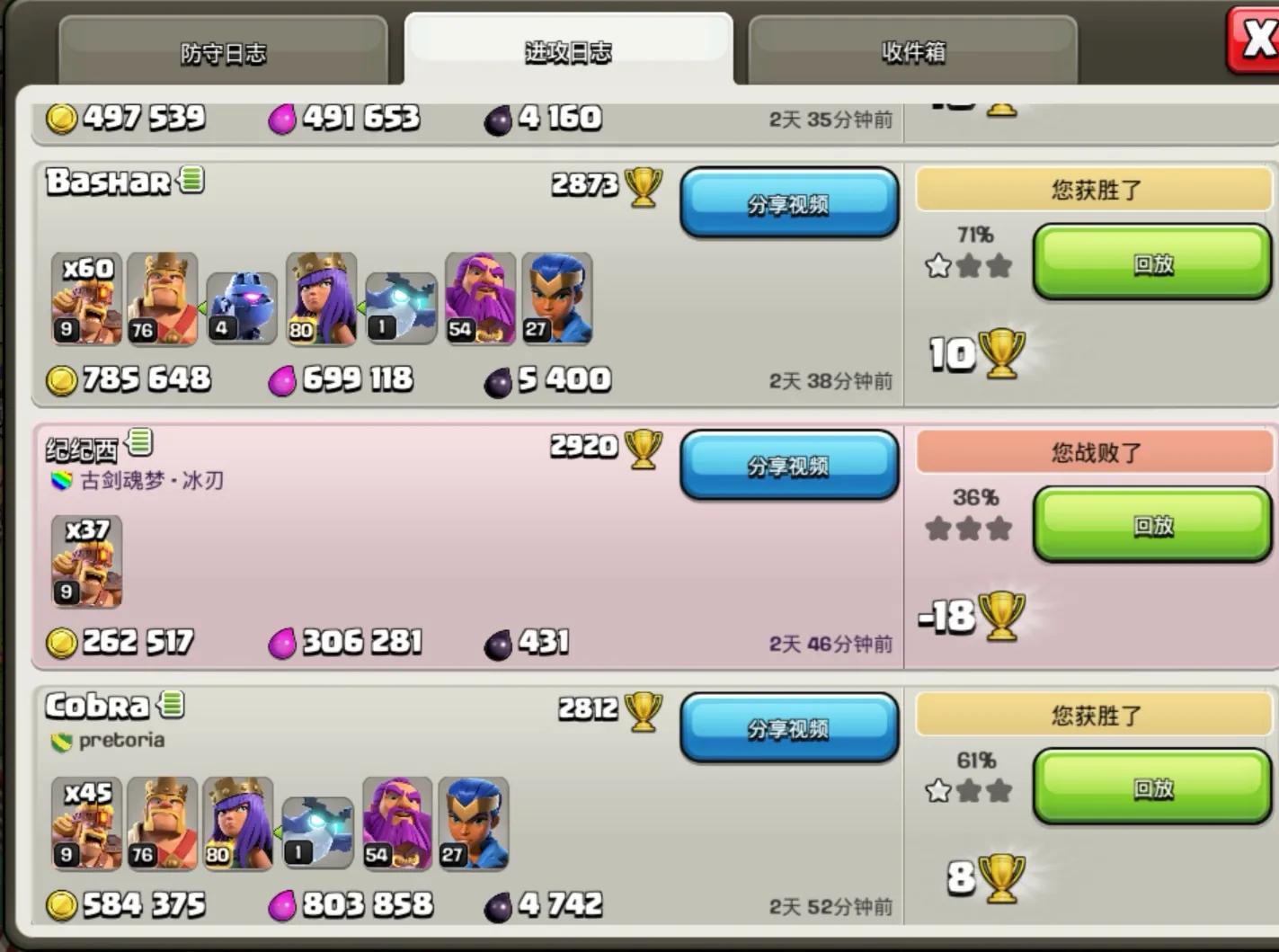Tap the x60 Super Barbarian troop icon
This screenshot has width=1279, height=952.
(86, 299)
